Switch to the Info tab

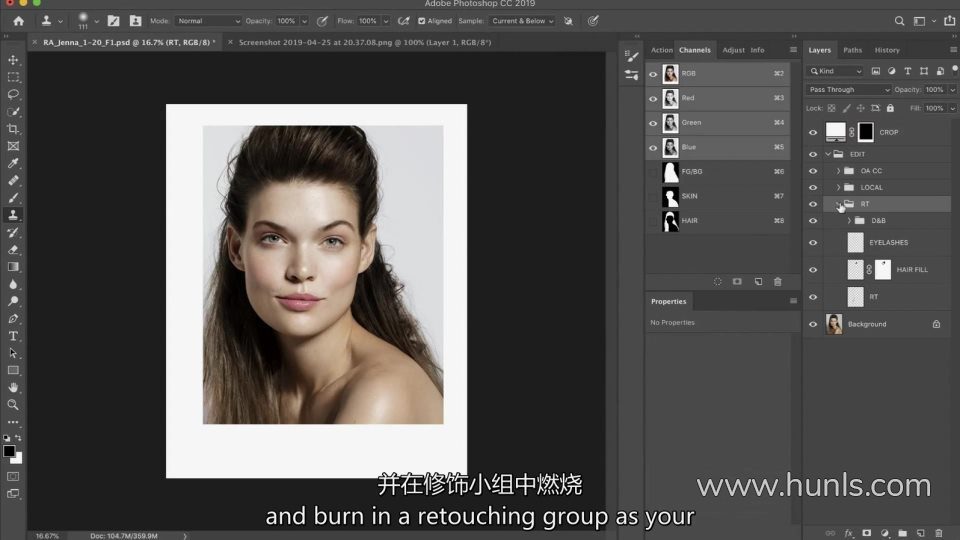pos(757,50)
